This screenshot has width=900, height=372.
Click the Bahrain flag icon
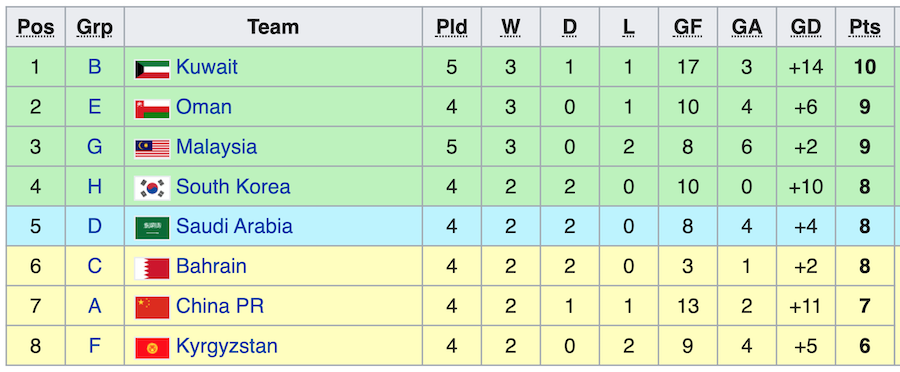152,268
